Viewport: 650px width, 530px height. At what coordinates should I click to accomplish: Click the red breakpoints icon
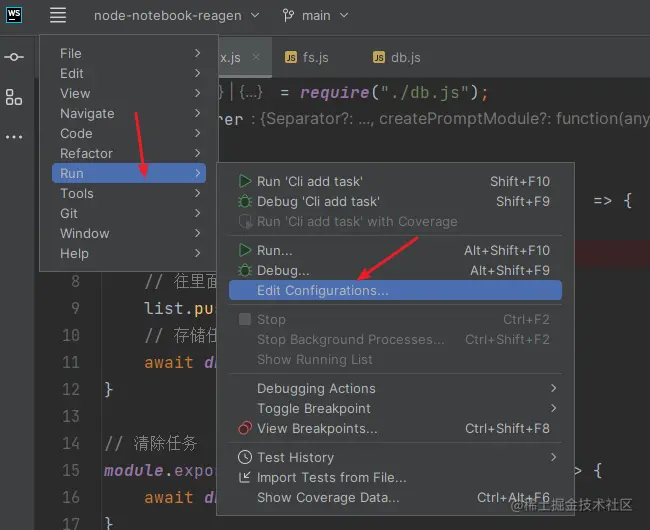point(245,428)
